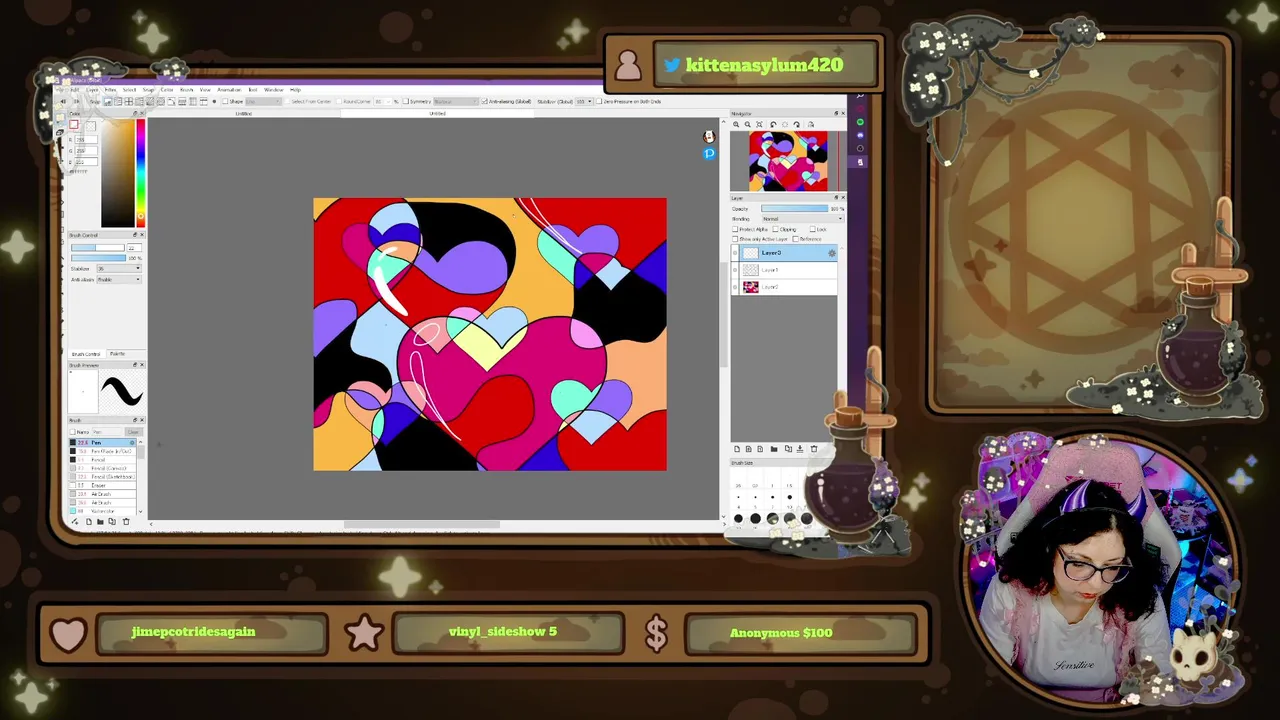This screenshot has width=1280, height=720.
Task: Click the delete brush trash icon
Action: click(126, 521)
